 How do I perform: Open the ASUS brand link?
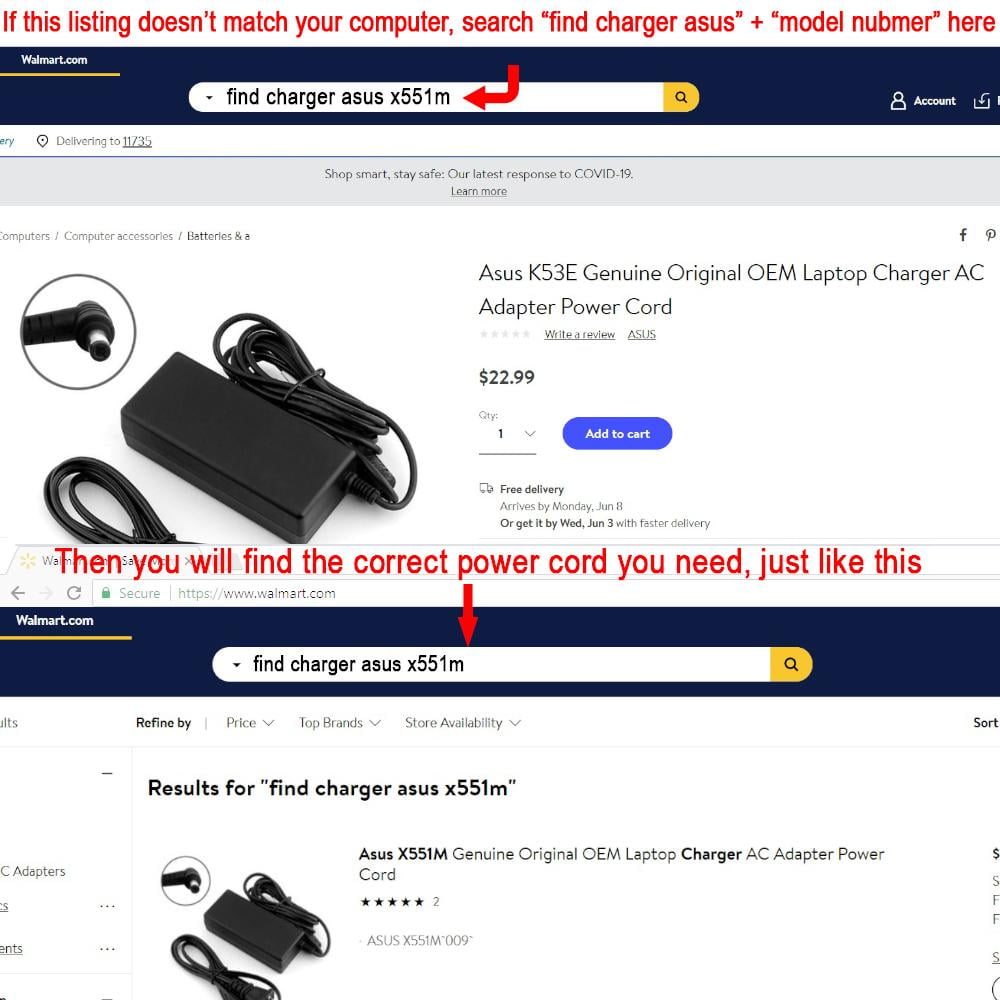[642, 334]
